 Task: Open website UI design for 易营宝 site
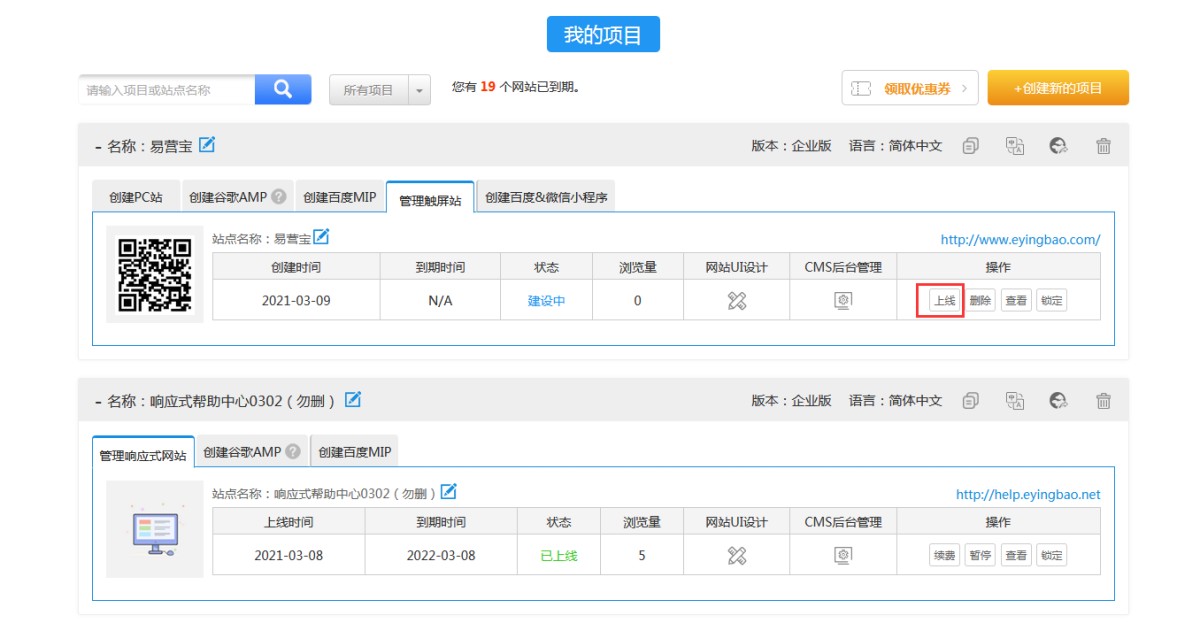pyautogui.click(x=737, y=300)
